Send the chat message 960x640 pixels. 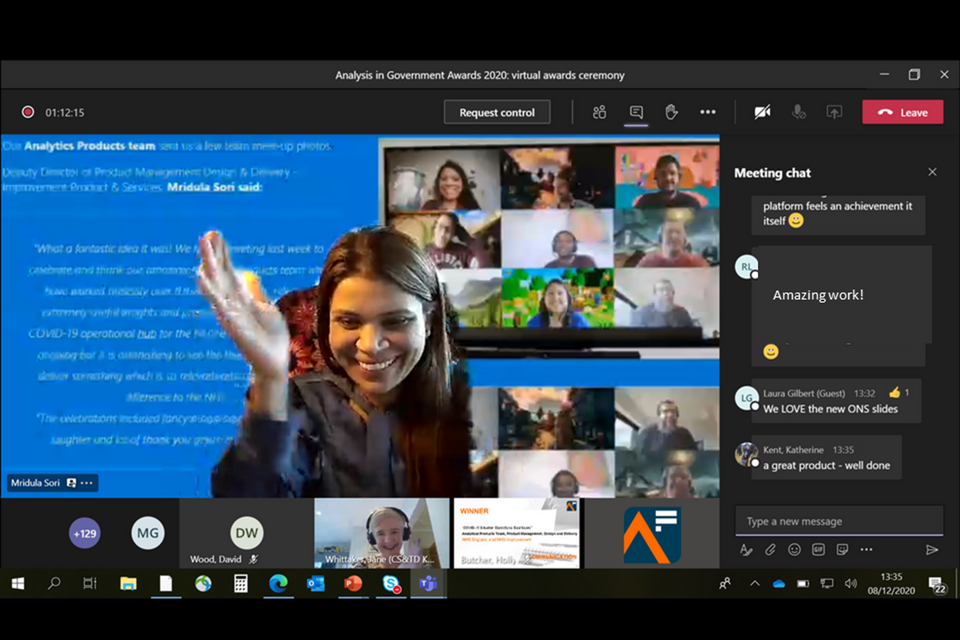(x=932, y=549)
